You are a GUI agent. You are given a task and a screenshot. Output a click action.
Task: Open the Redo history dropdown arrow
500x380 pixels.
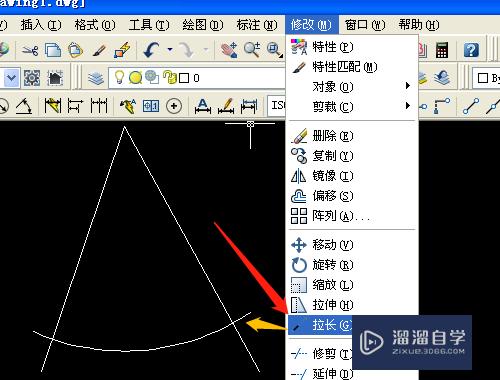206,50
